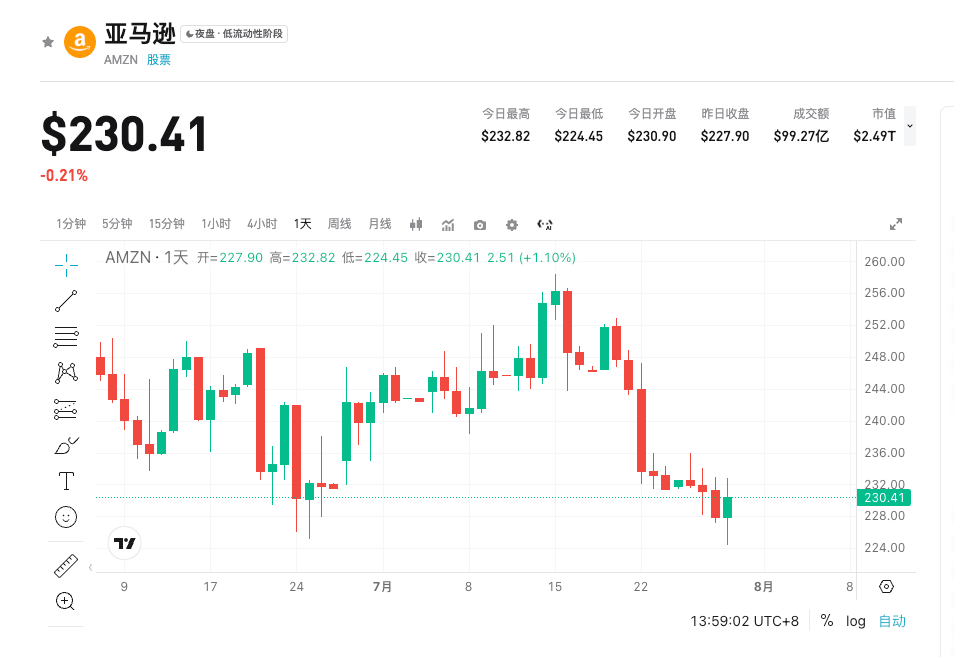This screenshot has width=954, height=657.
Task: Click the zoom in magnifier tool
Action: coord(65,601)
